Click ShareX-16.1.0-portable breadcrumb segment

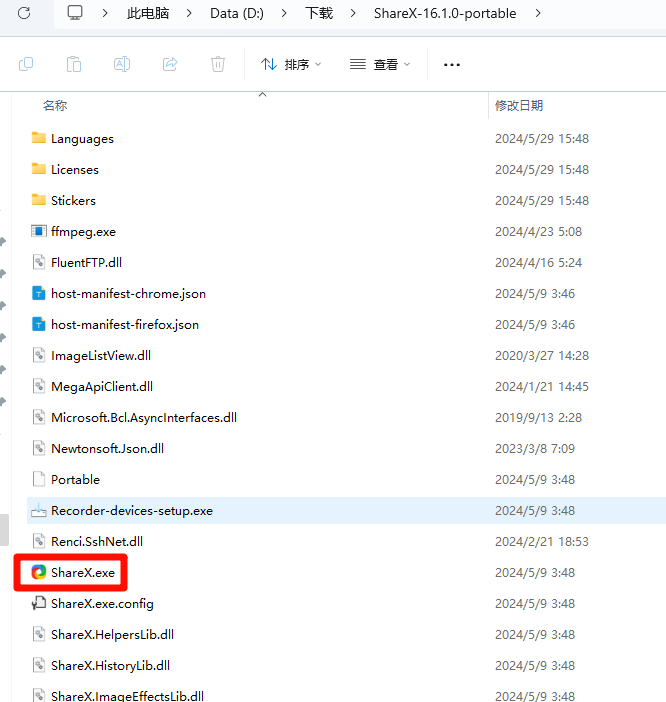(445, 13)
